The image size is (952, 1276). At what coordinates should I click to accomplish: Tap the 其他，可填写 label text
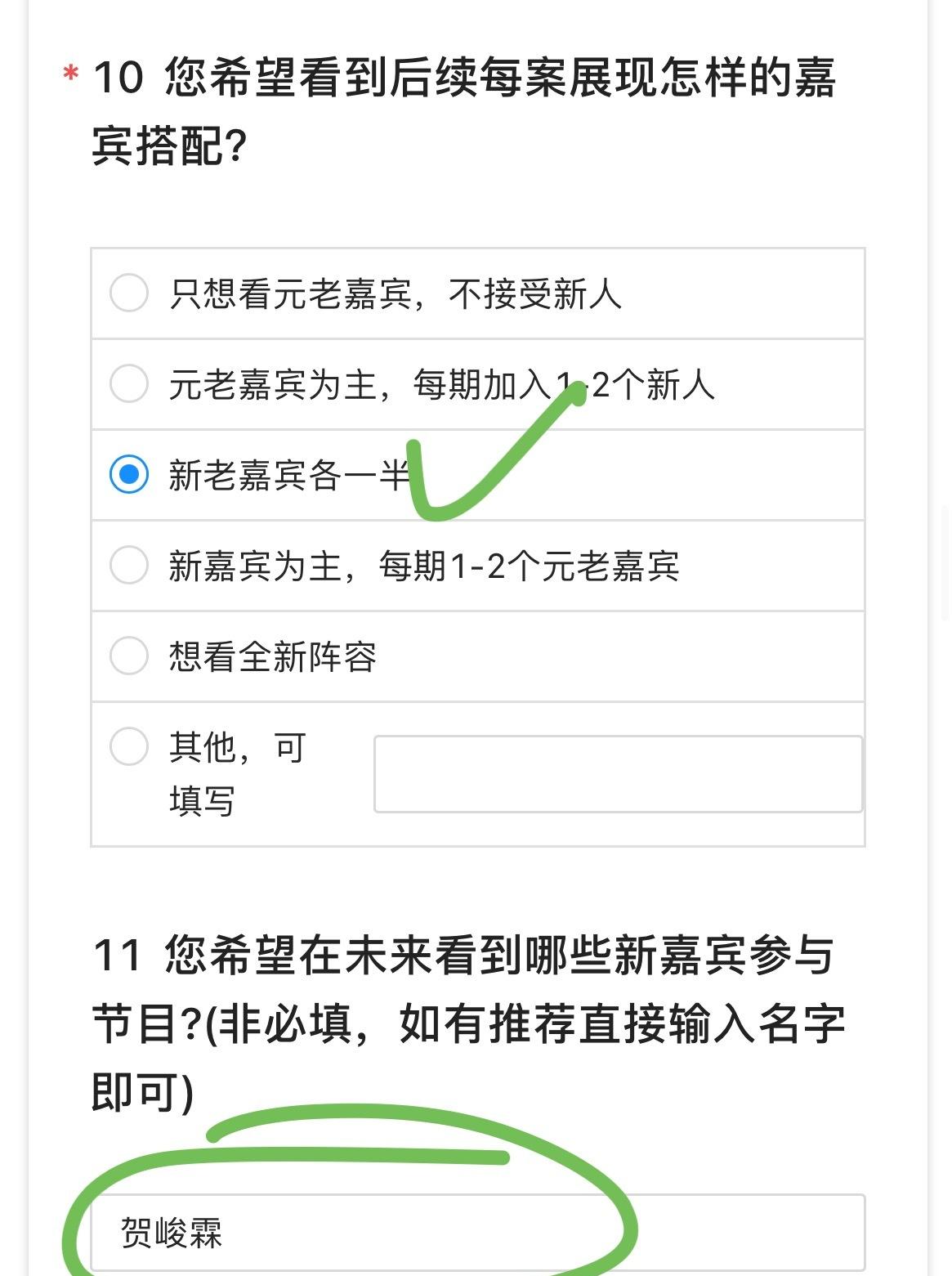[237, 773]
